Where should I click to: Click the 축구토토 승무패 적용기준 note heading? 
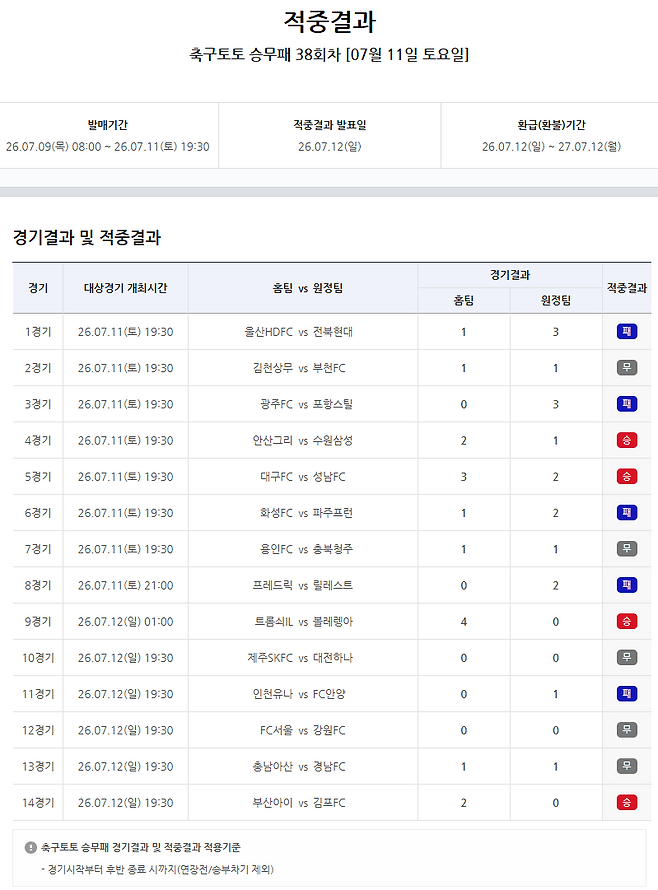(x=141, y=847)
